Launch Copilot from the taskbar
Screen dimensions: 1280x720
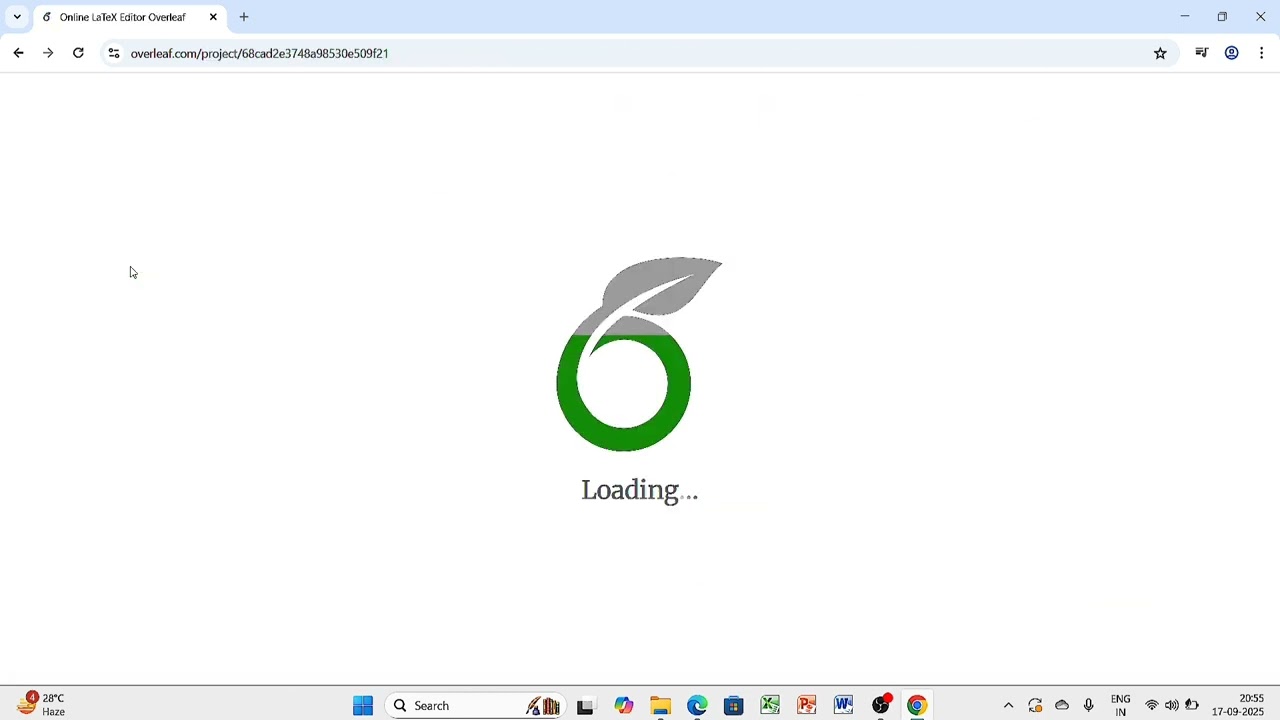coord(624,706)
